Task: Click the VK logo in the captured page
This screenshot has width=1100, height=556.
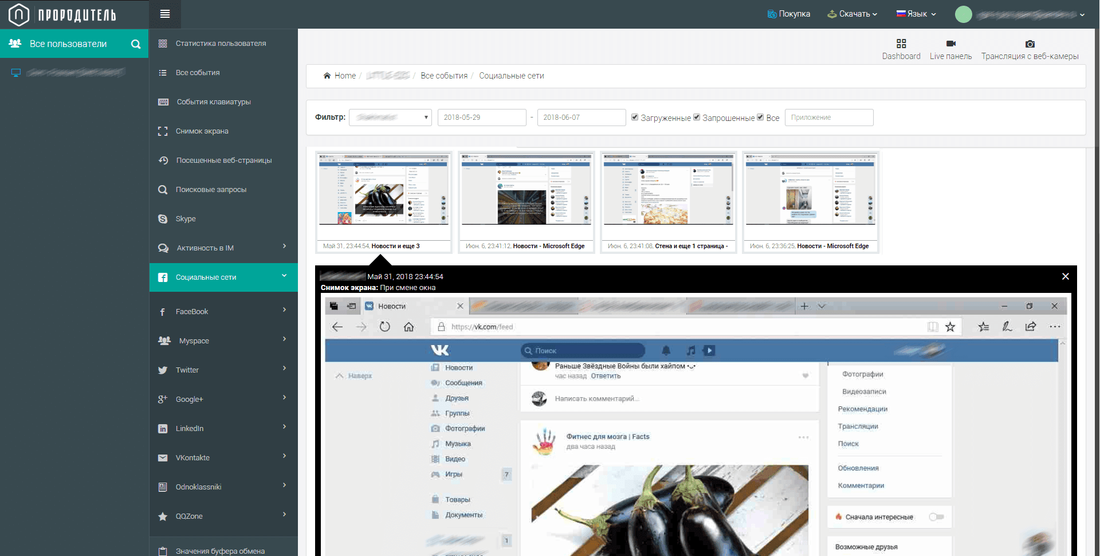Action: 440,350
